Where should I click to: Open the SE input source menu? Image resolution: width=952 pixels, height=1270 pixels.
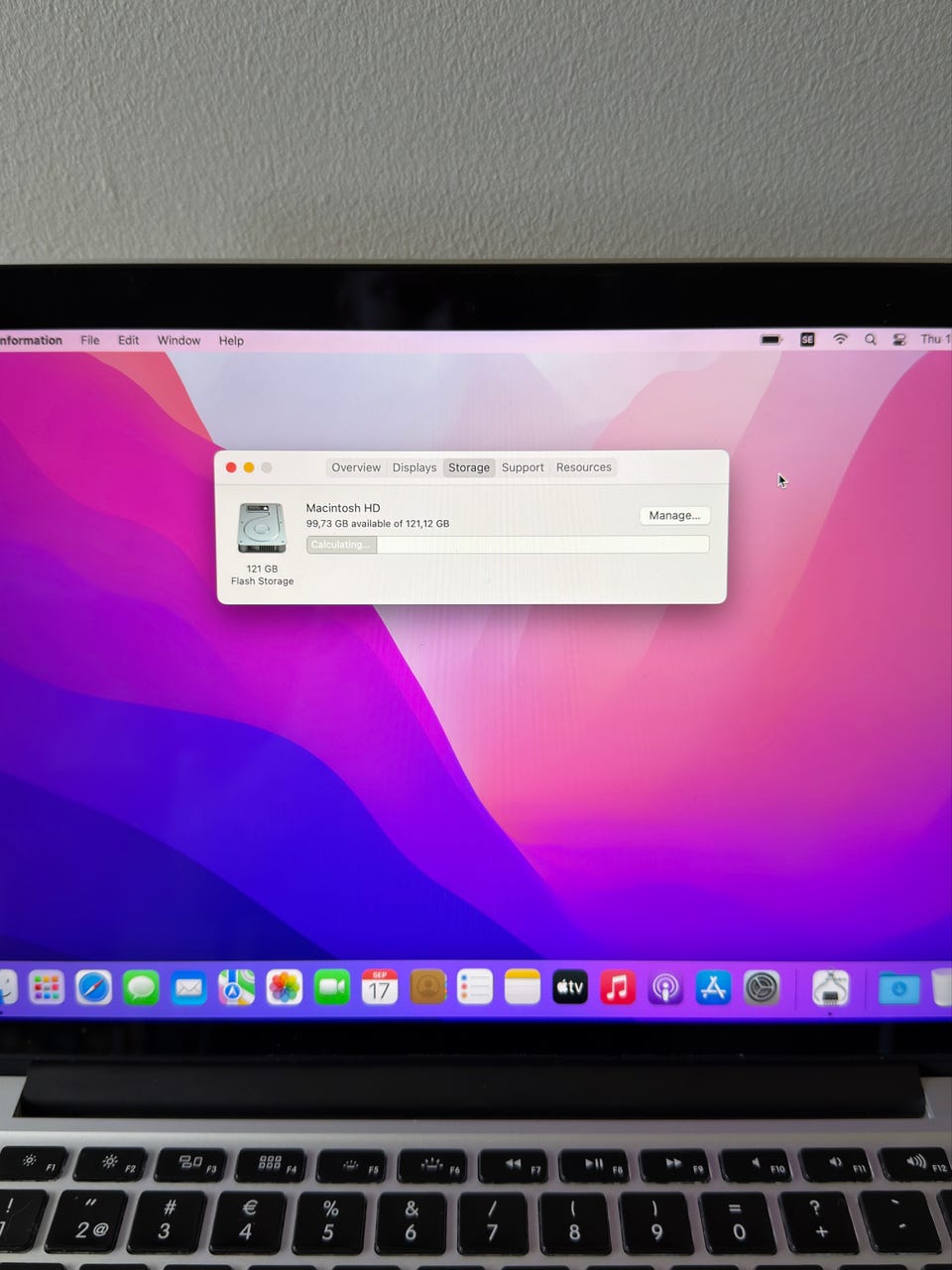tap(807, 339)
